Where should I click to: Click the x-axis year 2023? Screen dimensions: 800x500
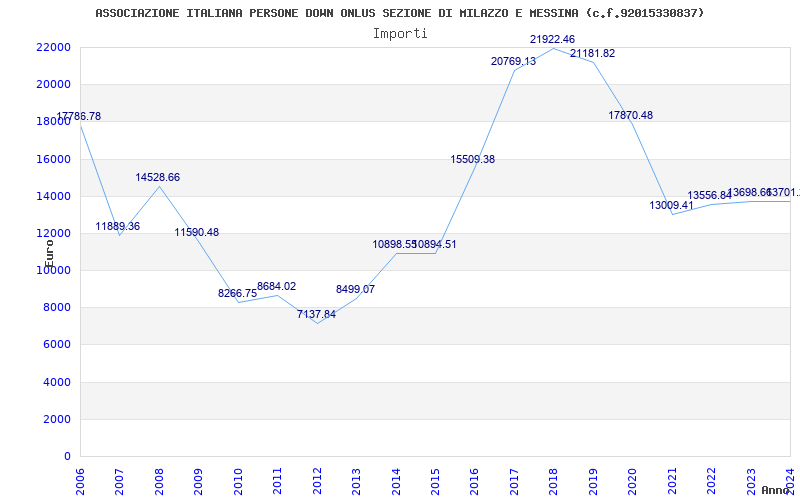(x=752, y=481)
